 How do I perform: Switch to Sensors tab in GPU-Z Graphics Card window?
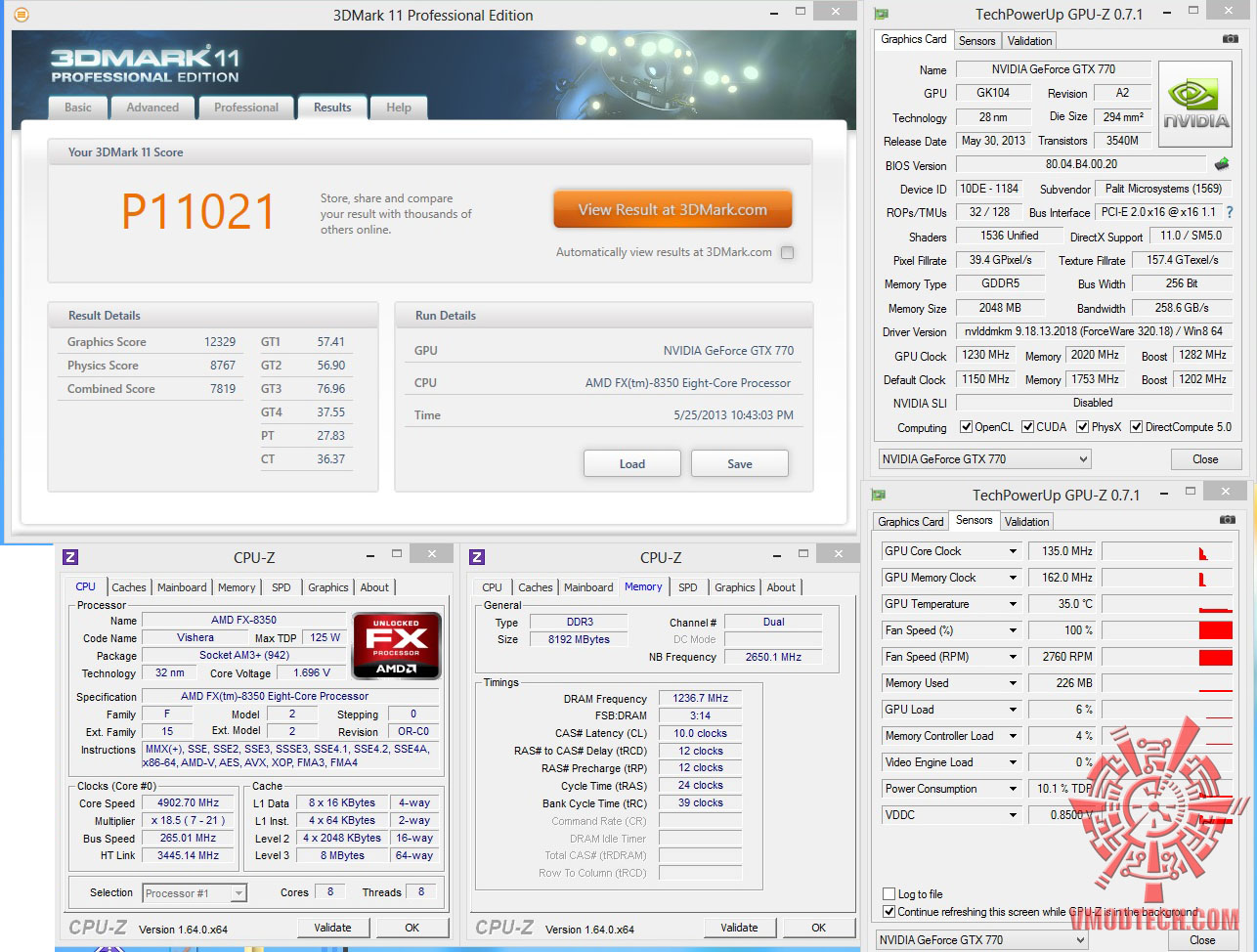(x=977, y=41)
